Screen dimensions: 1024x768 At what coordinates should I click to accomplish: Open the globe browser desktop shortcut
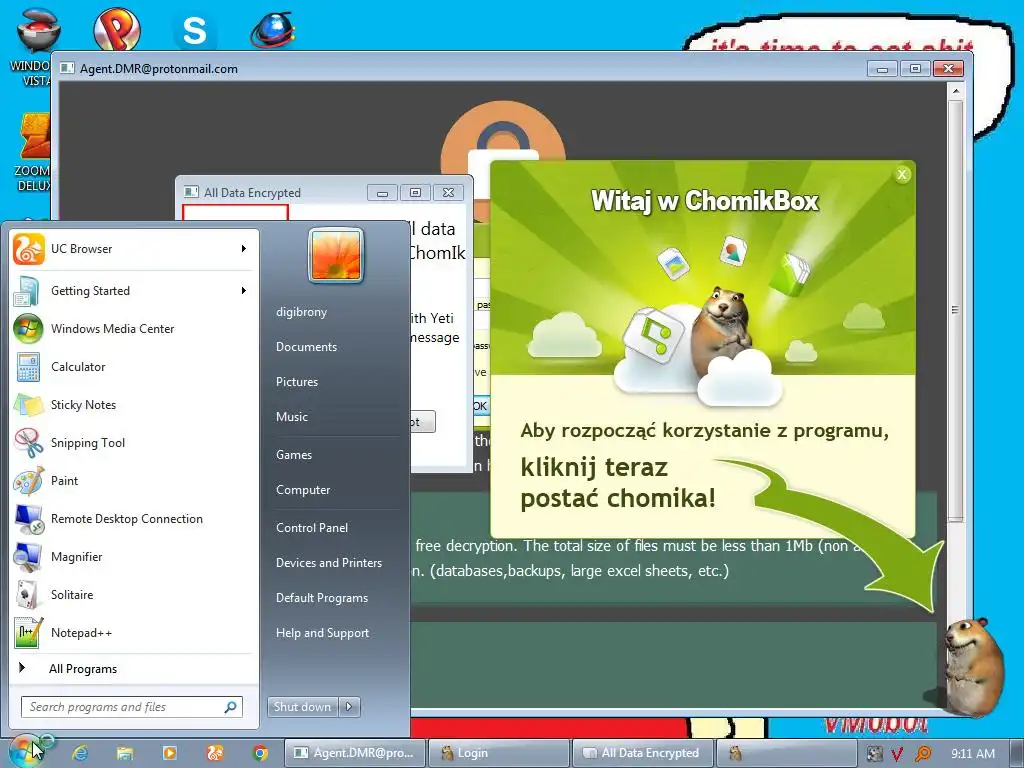[274, 30]
